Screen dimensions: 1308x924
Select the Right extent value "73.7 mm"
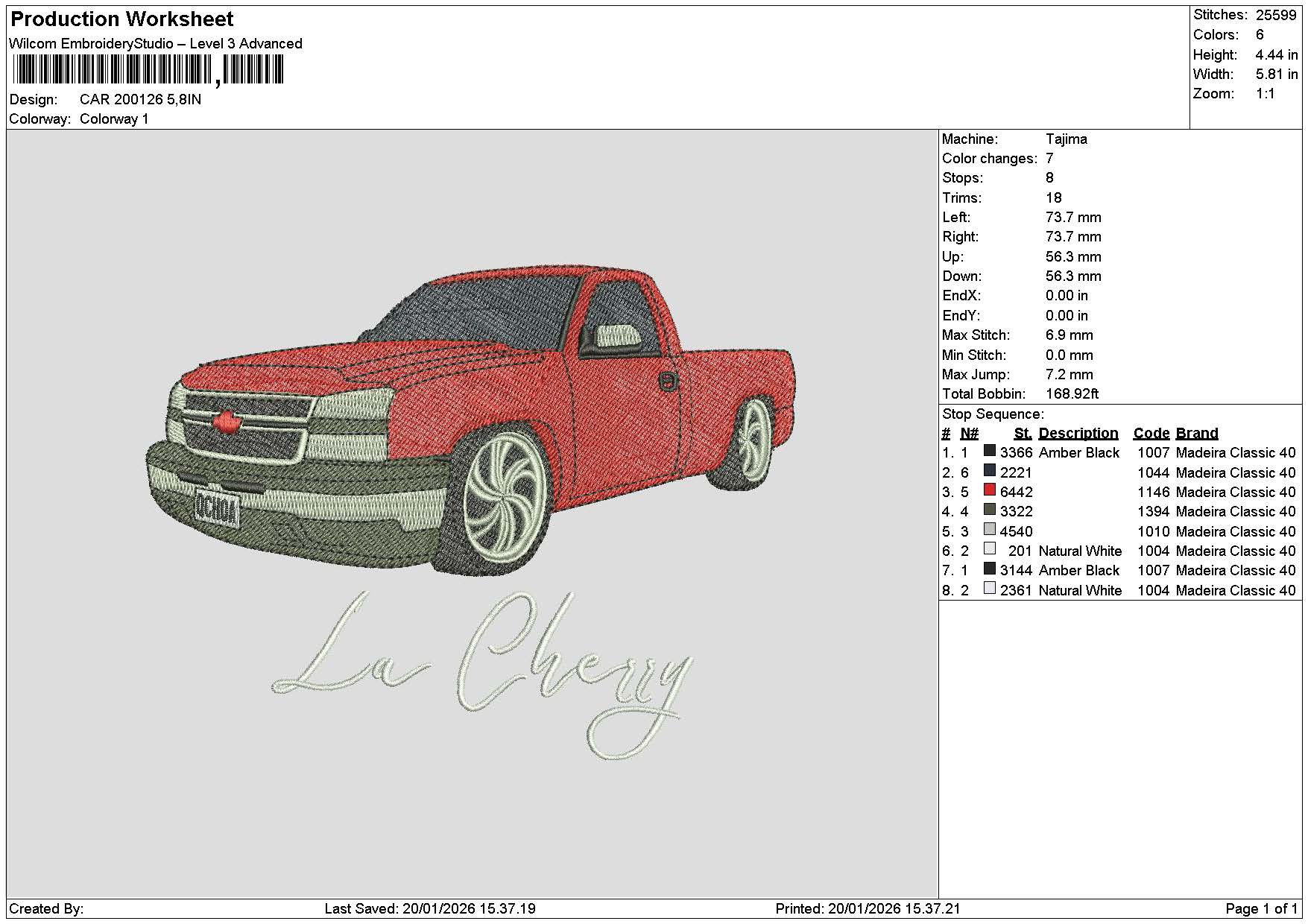(1073, 237)
